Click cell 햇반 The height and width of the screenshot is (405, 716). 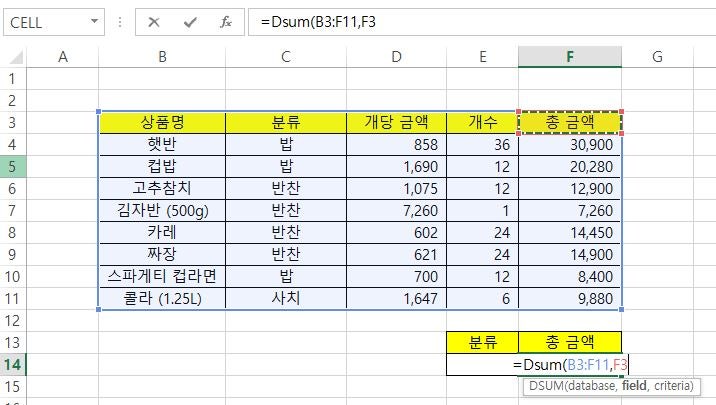pos(162,145)
